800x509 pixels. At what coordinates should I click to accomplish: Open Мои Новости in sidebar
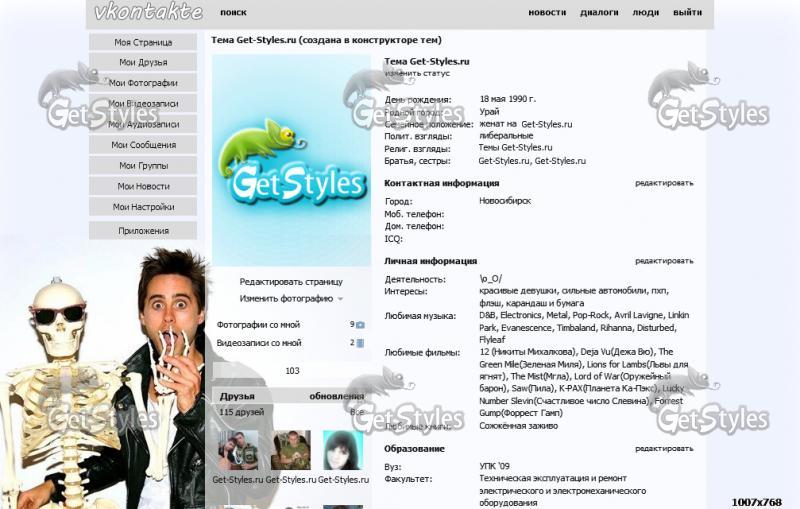[x=143, y=186]
